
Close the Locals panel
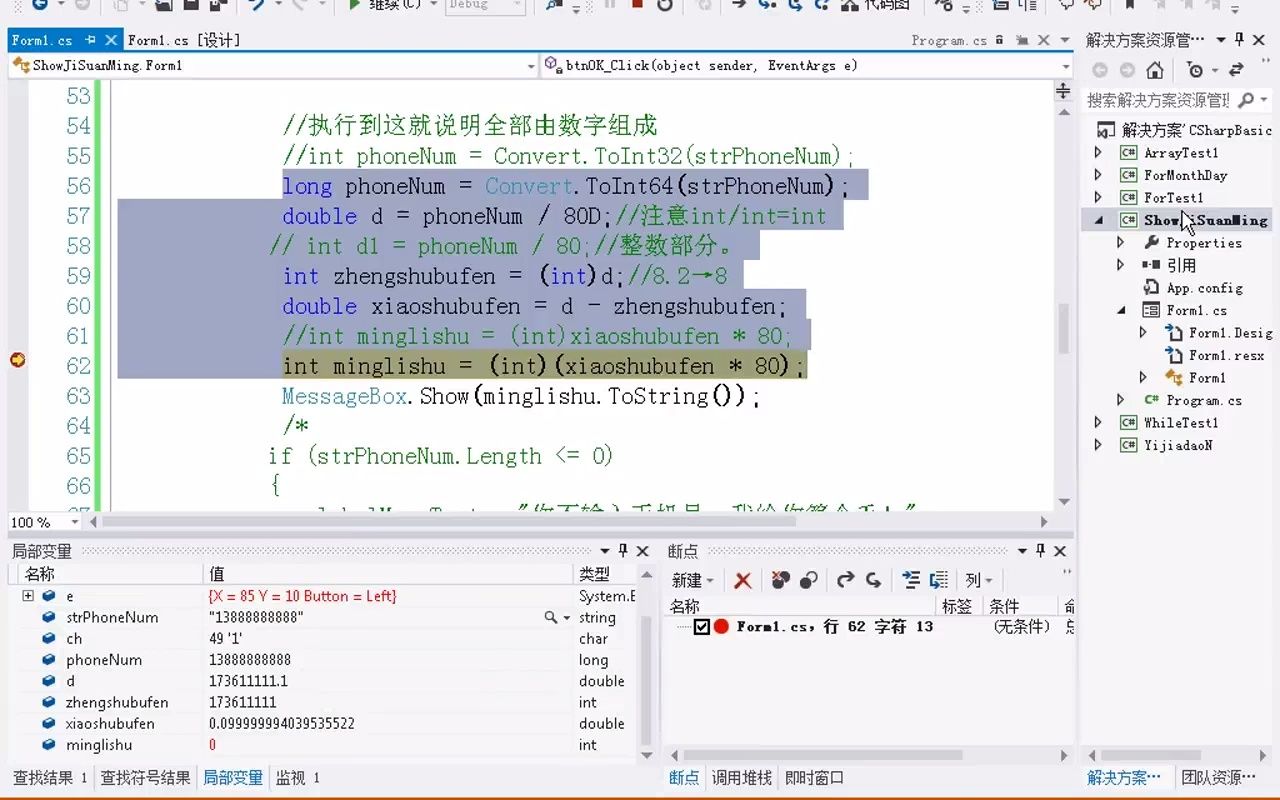641,551
